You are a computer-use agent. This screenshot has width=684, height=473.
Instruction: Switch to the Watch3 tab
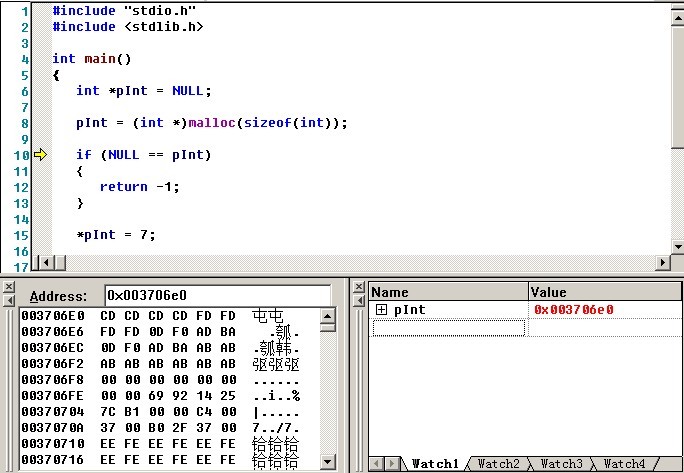tap(562, 464)
